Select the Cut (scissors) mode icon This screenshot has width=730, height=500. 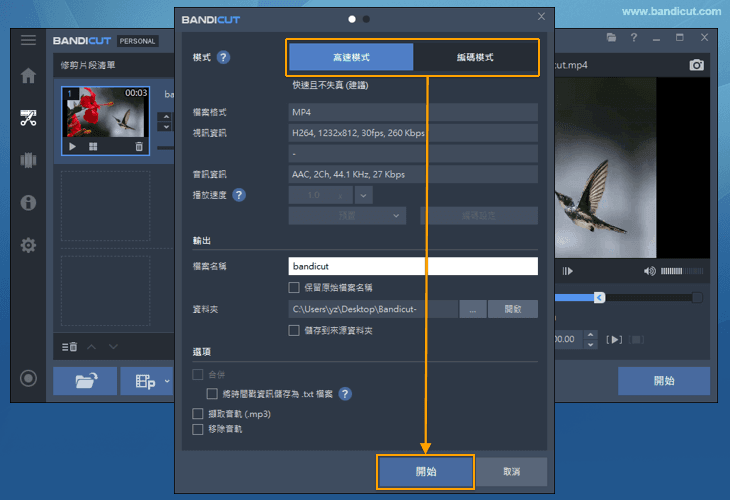pyautogui.click(x=28, y=118)
